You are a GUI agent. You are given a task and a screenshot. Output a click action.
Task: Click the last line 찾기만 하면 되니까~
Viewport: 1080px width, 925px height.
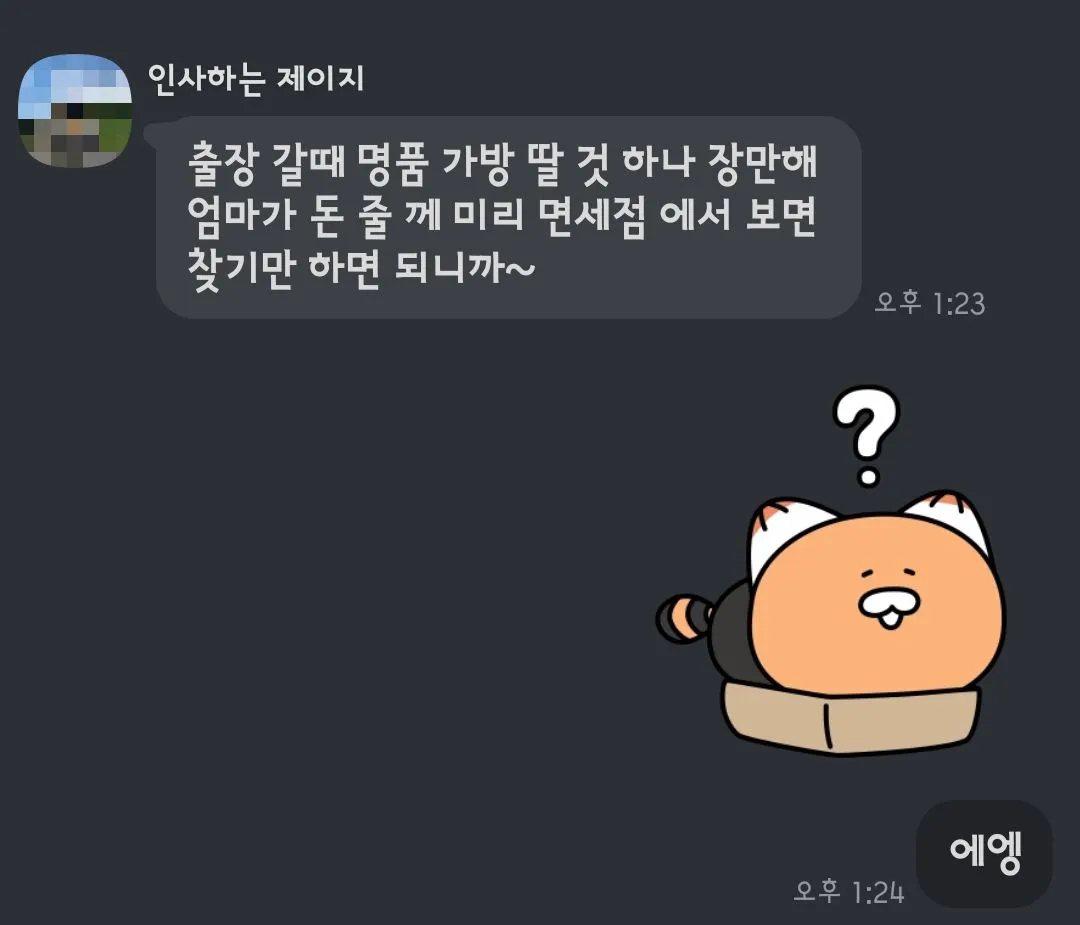click(361, 267)
